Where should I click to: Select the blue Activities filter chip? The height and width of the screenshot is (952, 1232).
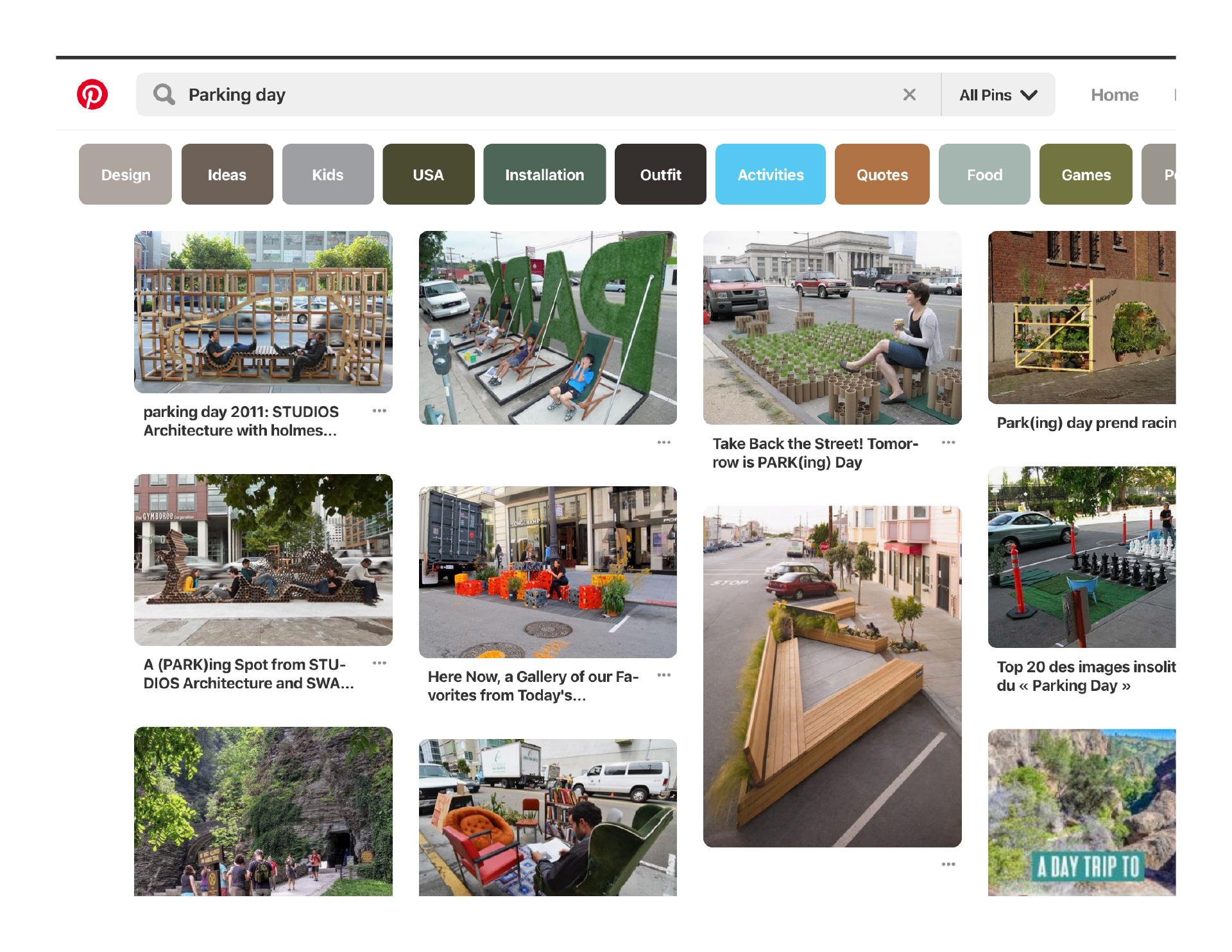770,174
